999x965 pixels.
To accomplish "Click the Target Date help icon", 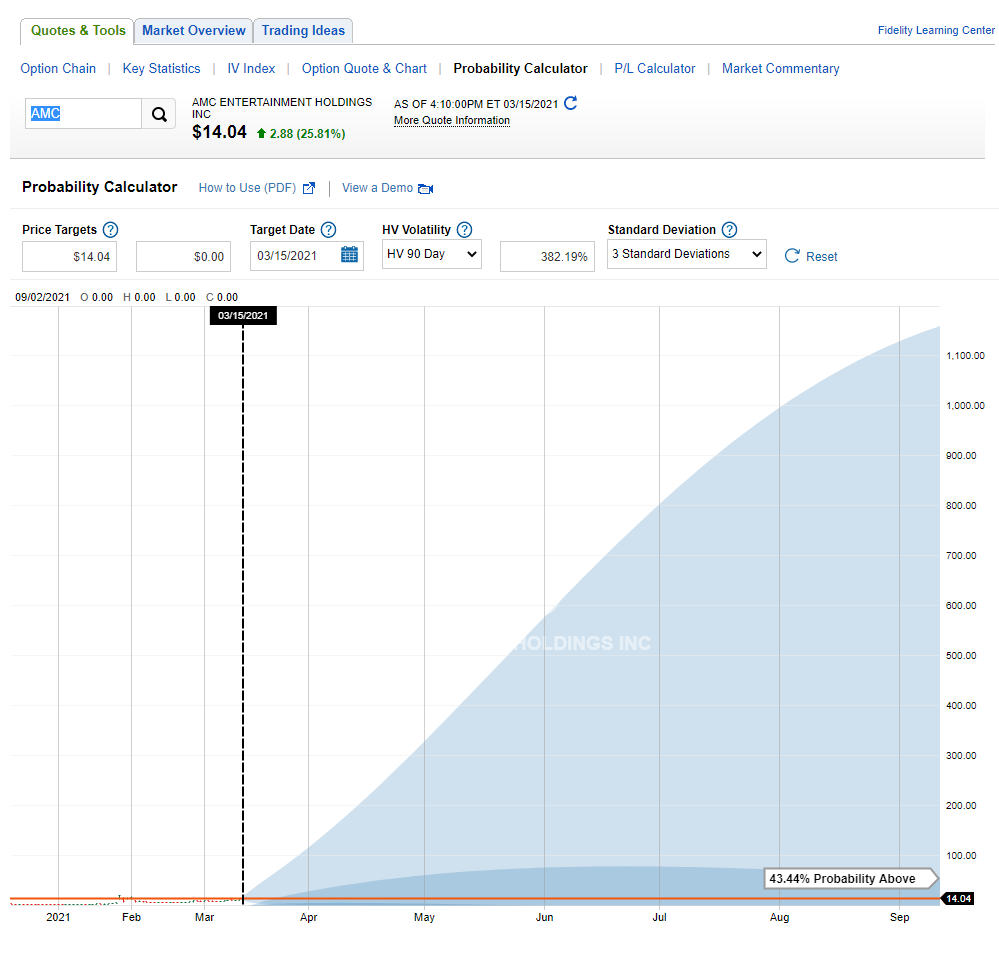I will coord(328,230).
